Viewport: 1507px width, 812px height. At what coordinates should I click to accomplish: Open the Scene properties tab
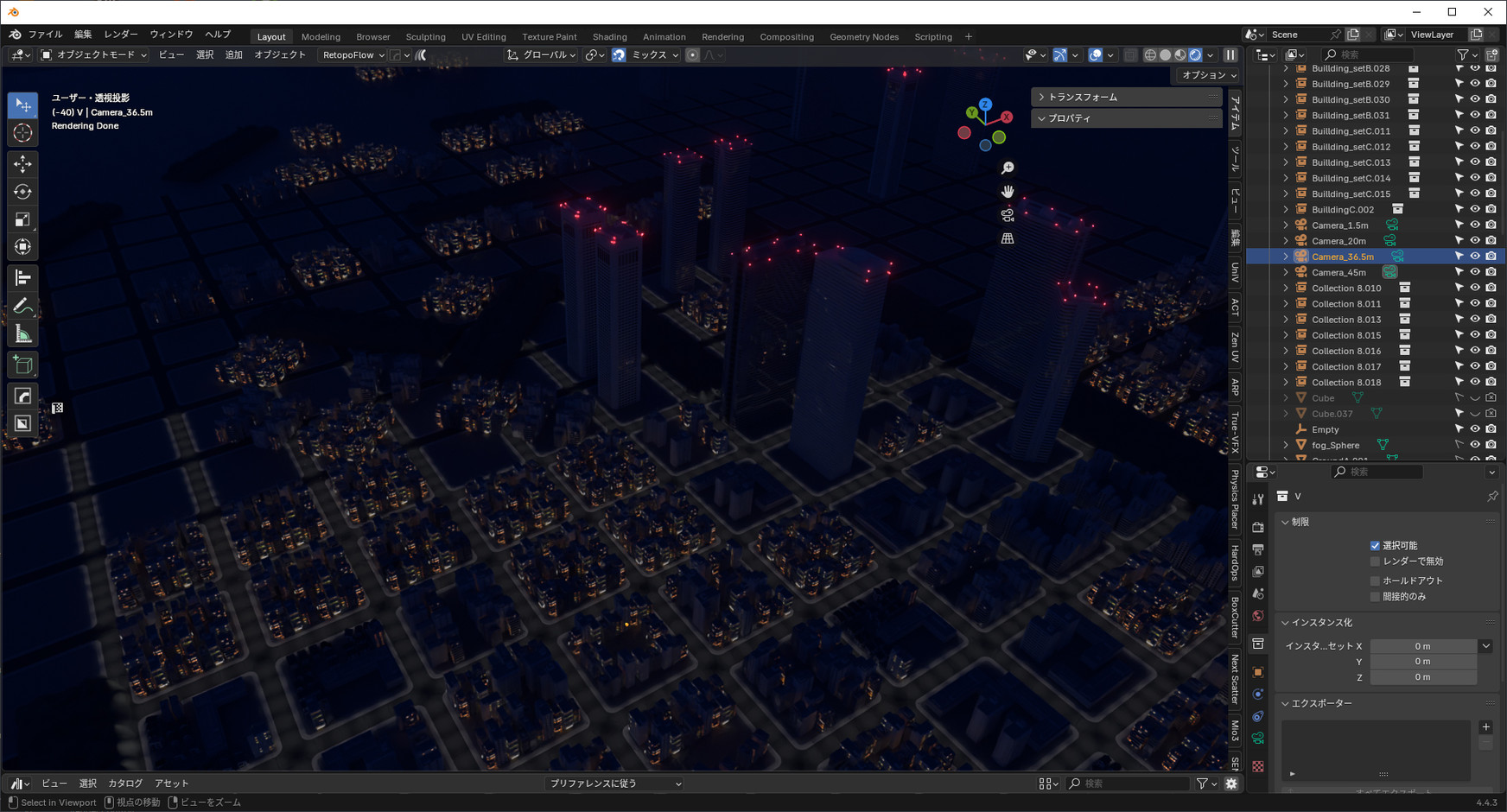[1258, 593]
